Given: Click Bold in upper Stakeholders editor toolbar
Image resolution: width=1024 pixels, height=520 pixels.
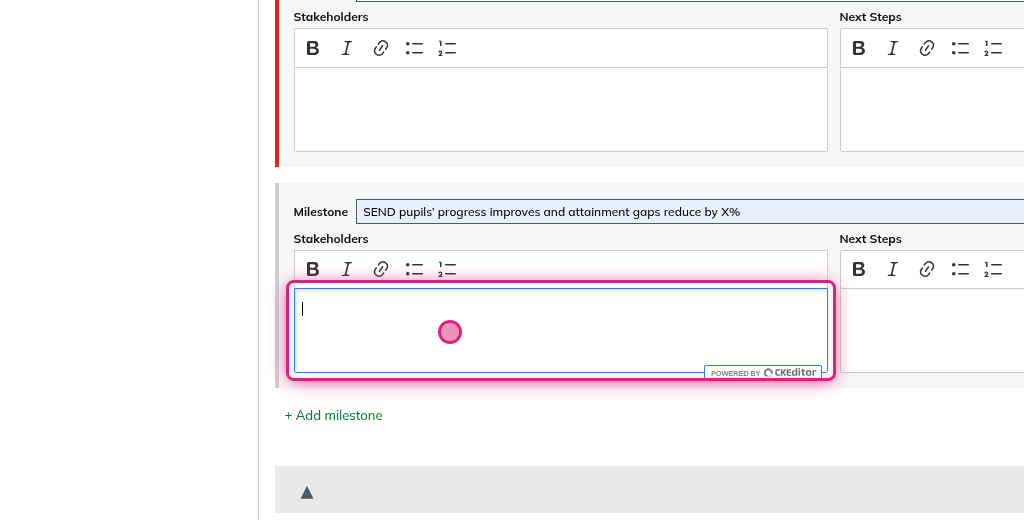Looking at the screenshot, I should click(313, 48).
